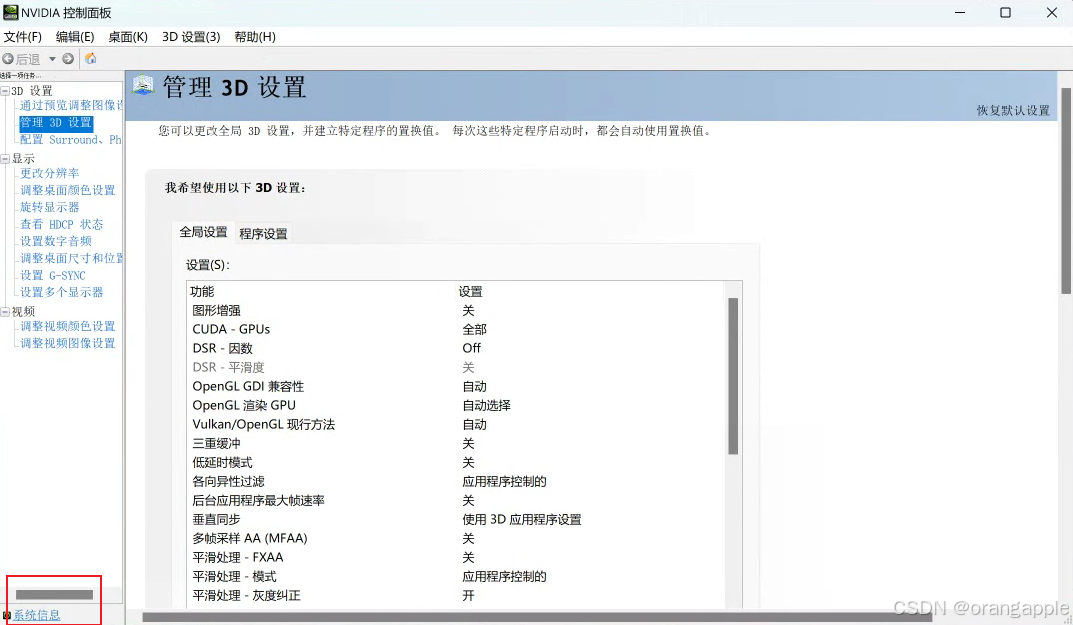Switch to the 程序设置 tab

tap(263, 233)
